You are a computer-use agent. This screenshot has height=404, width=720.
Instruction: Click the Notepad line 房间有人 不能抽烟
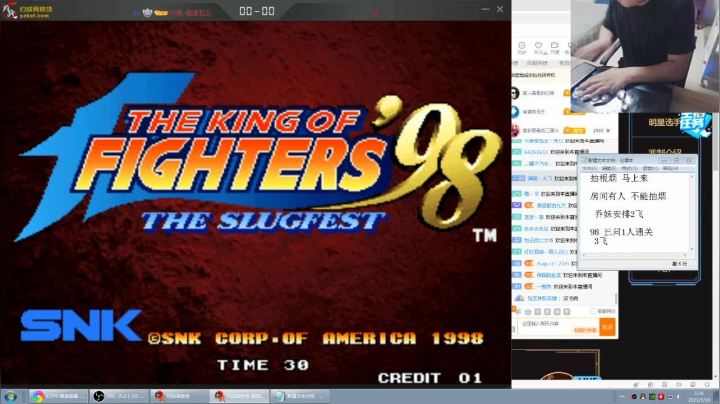pos(628,196)
